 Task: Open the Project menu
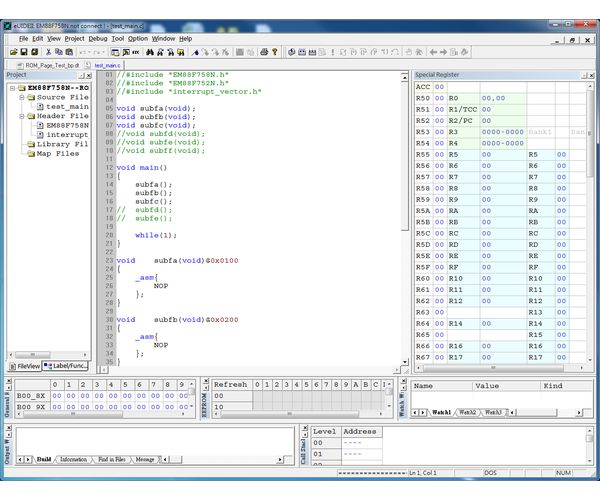point(74,38)
